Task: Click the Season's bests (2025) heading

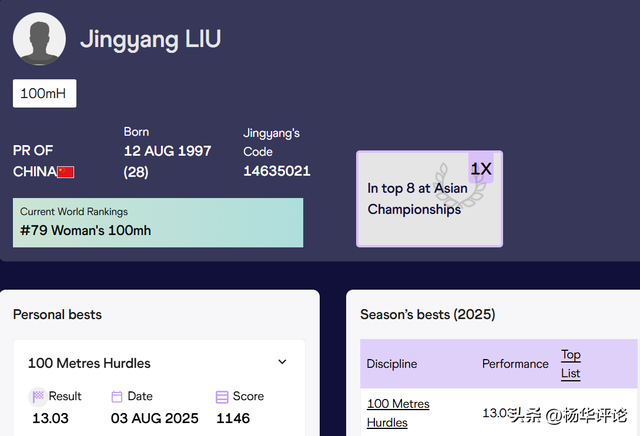Action: point(427,314)
